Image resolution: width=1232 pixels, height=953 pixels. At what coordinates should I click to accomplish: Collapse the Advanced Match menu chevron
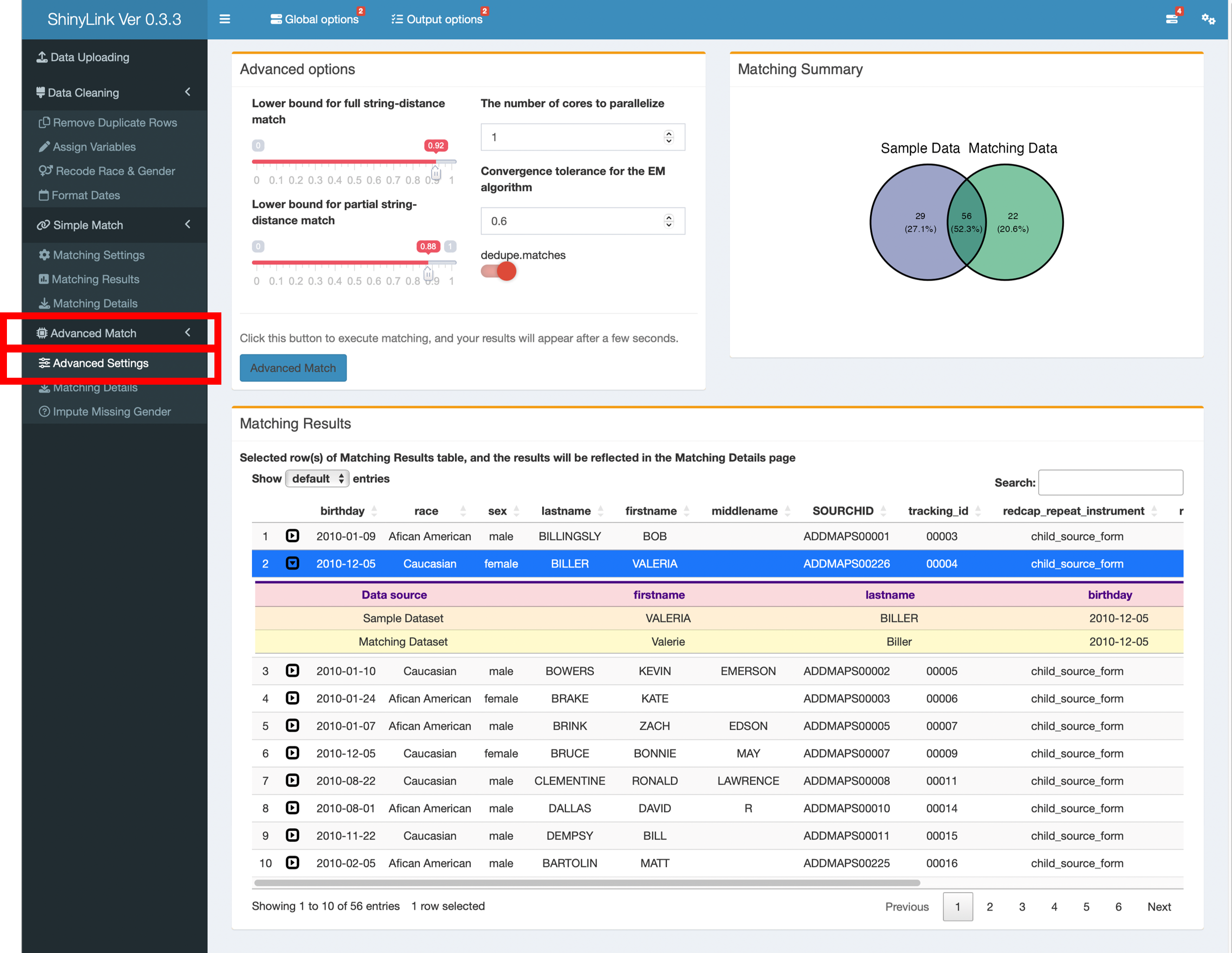pyautogui.click(x=187, y=333)
